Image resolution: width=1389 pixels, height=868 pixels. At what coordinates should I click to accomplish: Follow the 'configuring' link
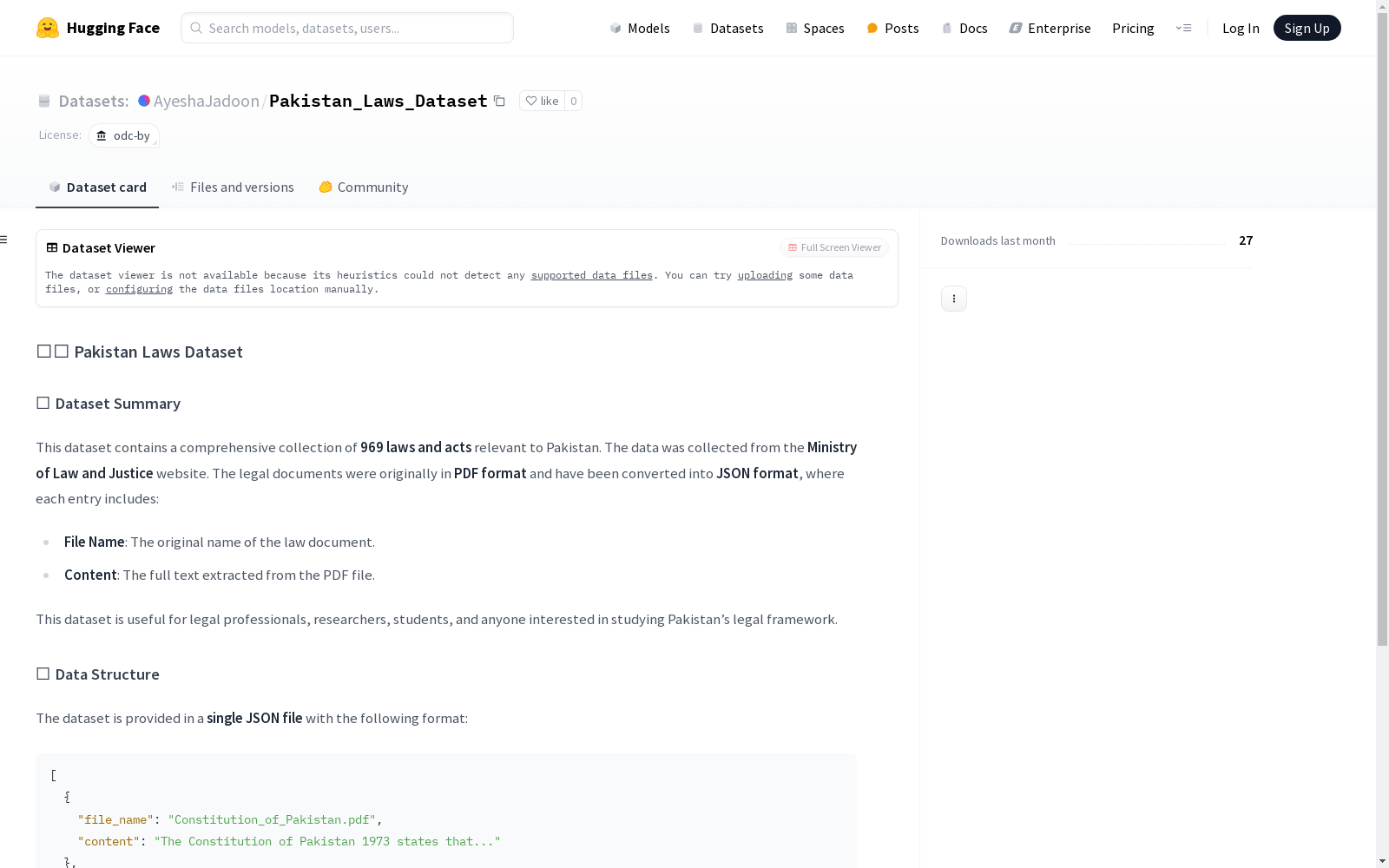pos(139,289)
